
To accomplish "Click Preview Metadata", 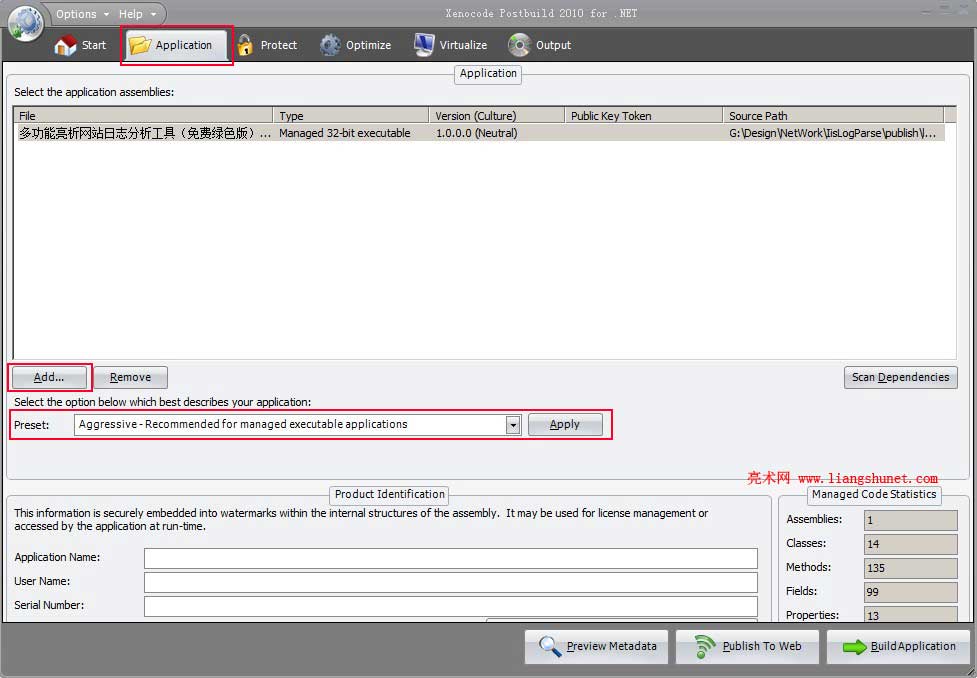I will tap(596, 647).
